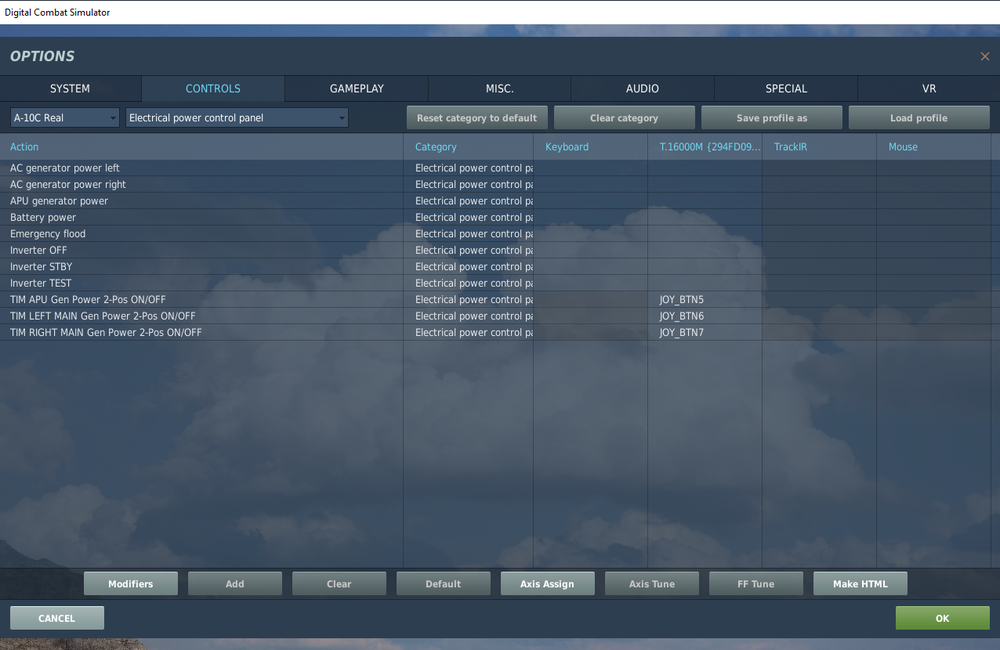Click the JOY_BTN6 binding cell
Image resolution: width=1000 pixels, height=650 pixels.
click(x=705, y=316)
